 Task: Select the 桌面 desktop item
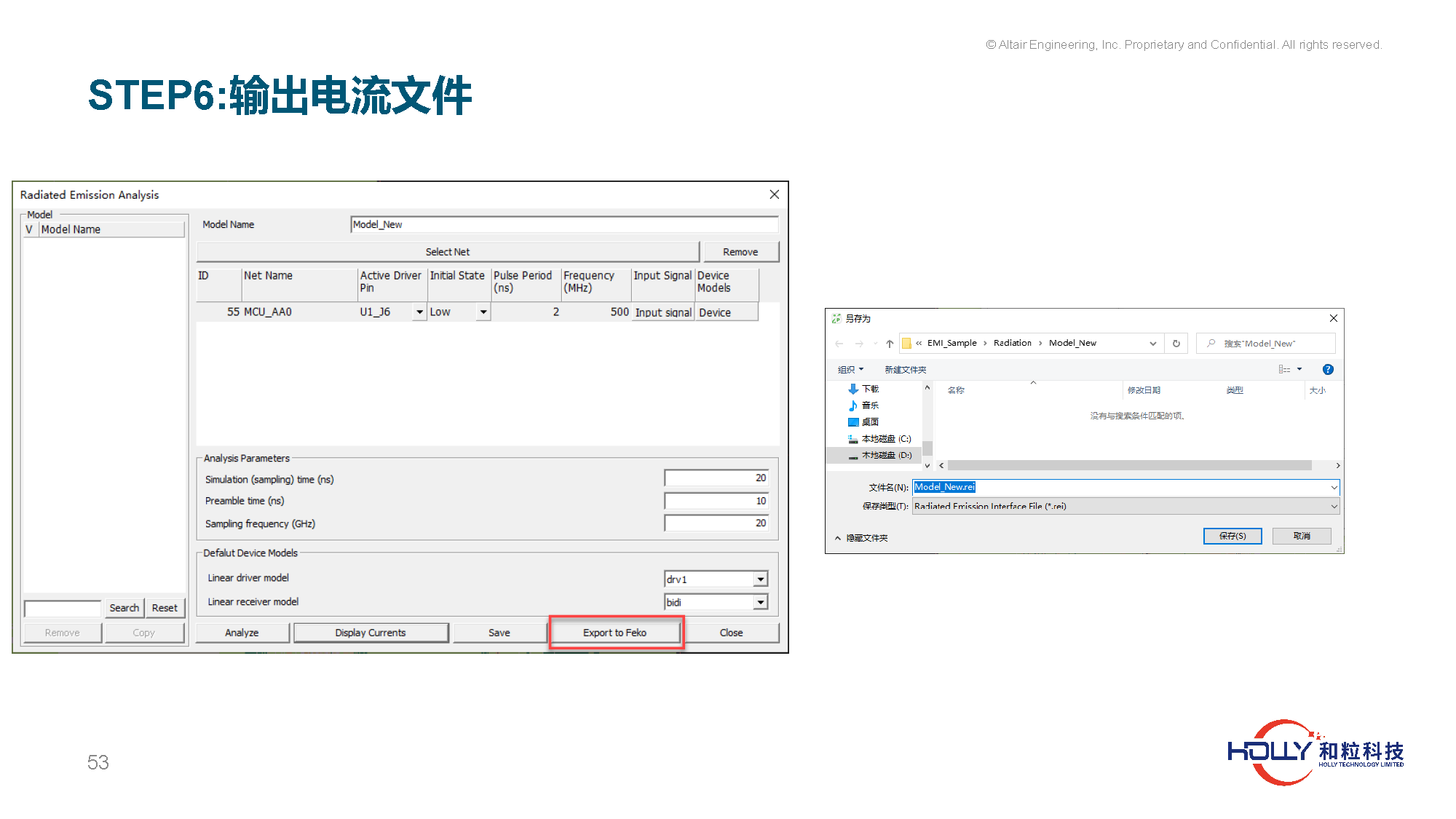[x=869, y=422]
